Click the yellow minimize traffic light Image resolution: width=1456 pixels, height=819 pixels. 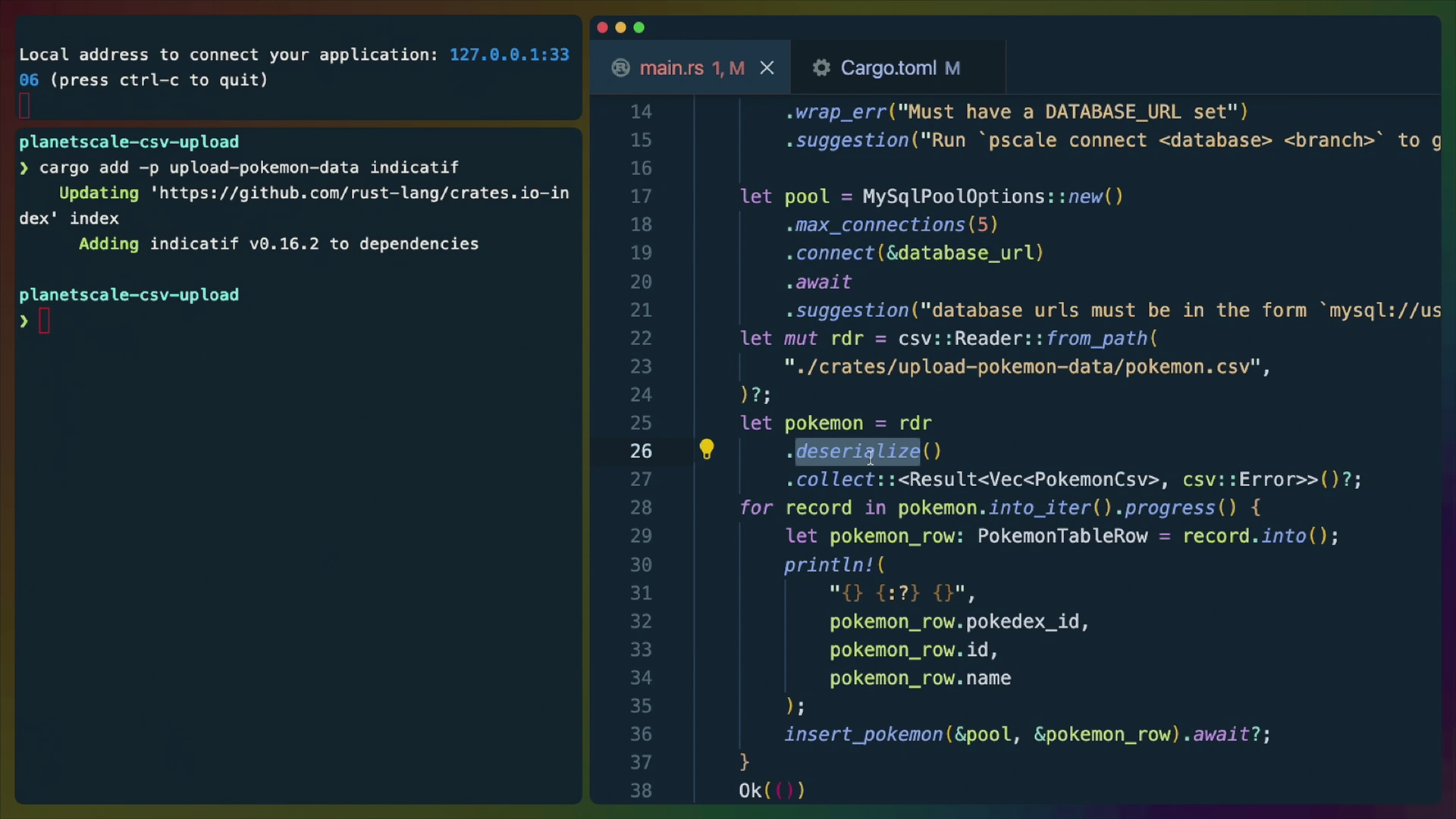[x=620, y=27]
